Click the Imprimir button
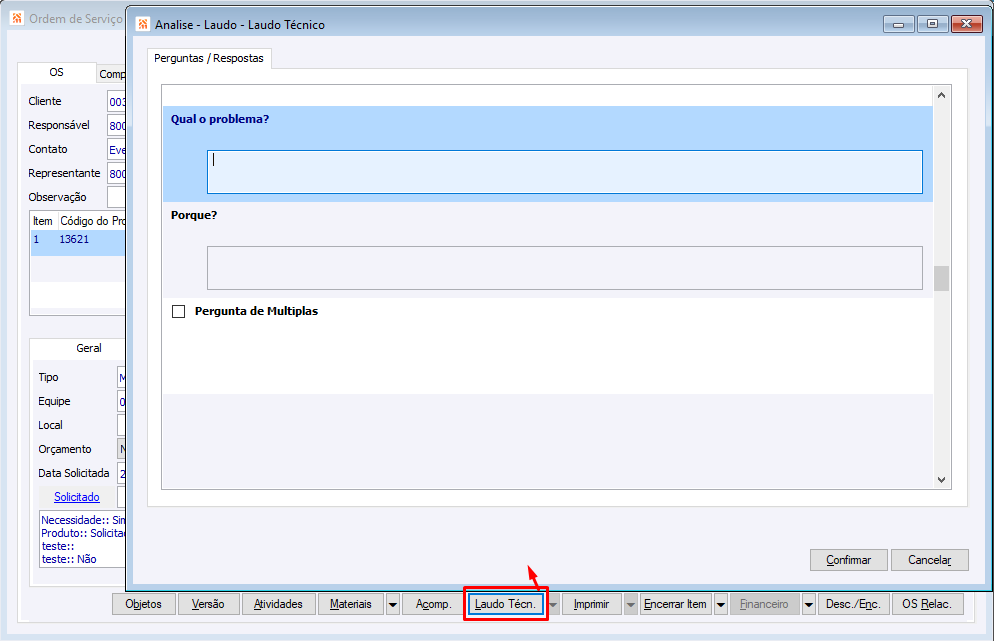 pos(591,604)
